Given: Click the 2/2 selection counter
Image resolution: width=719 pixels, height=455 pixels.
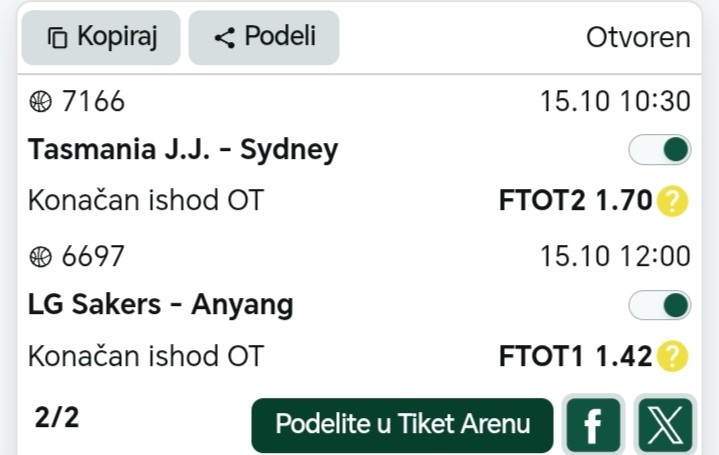Looking at the screenshot, I should point(56,418).
